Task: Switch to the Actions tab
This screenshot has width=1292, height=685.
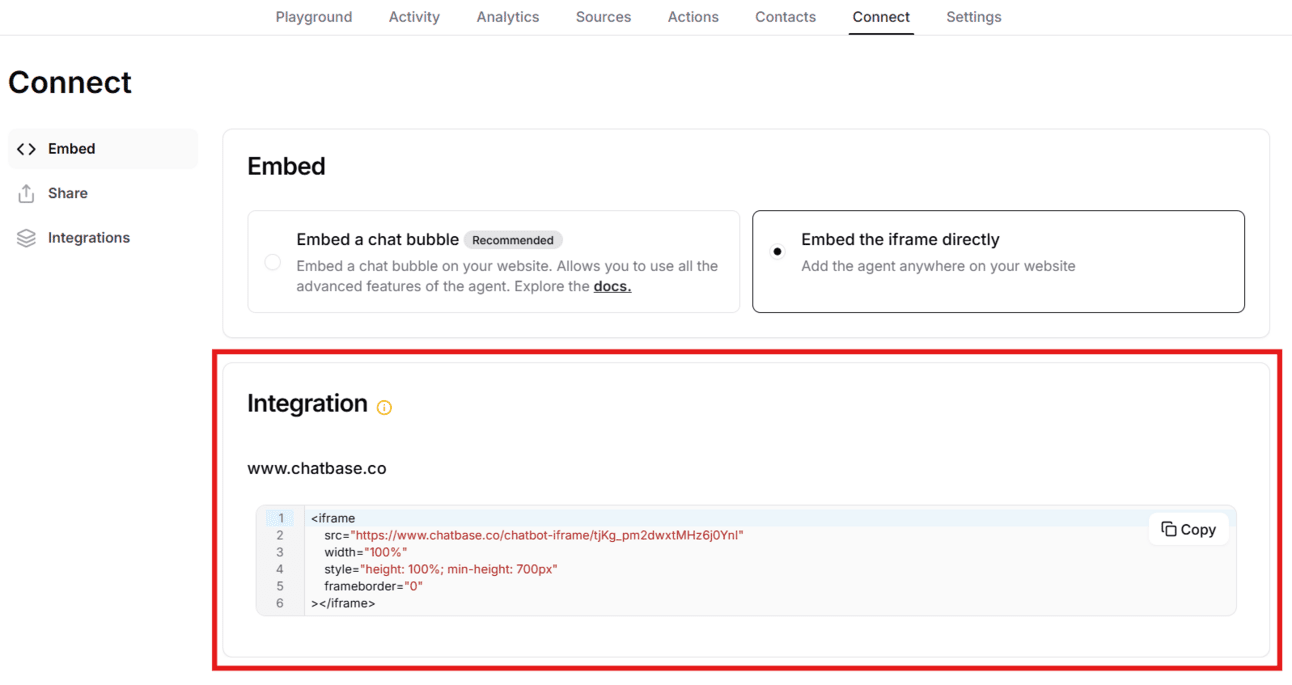Action: pyautogui.click(x=693, y=17)
